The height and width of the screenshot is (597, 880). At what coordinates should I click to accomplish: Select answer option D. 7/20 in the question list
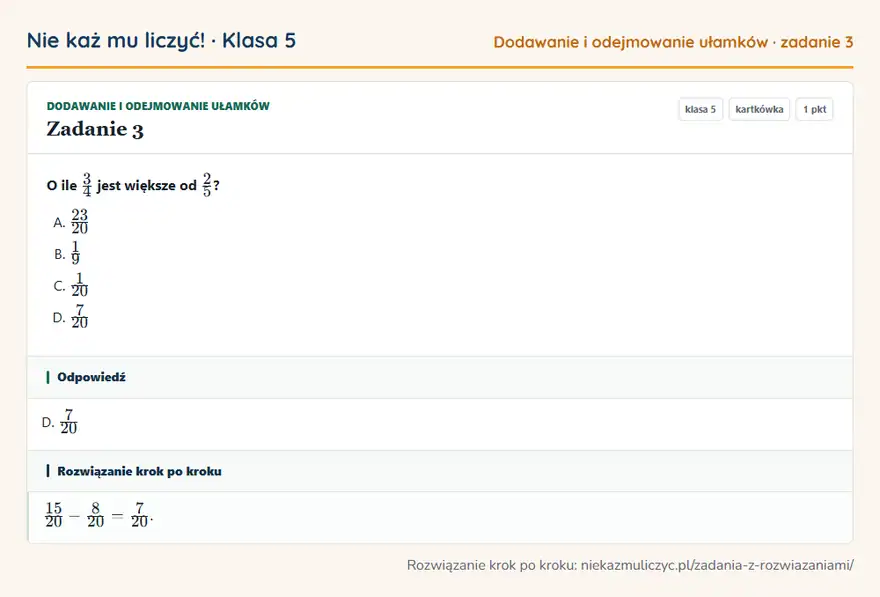point(71,316)
